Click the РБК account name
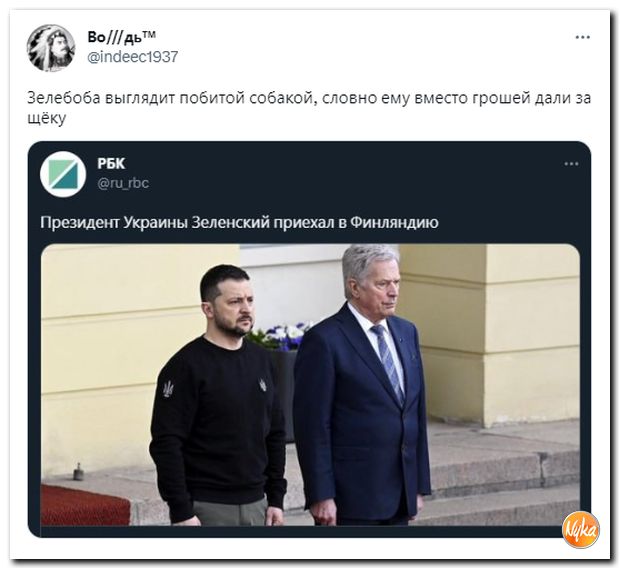The height and width of the screenshot is (570, 621). coord(111,163)
